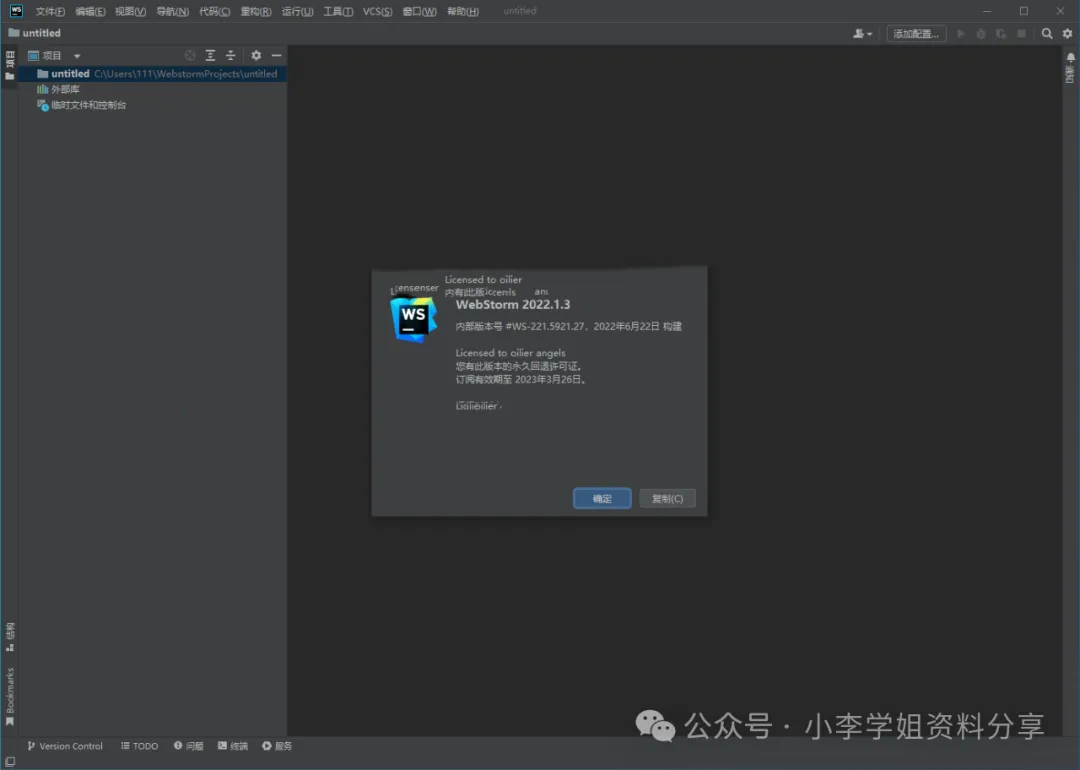Open the 视图(V) menu

point(130,12)
